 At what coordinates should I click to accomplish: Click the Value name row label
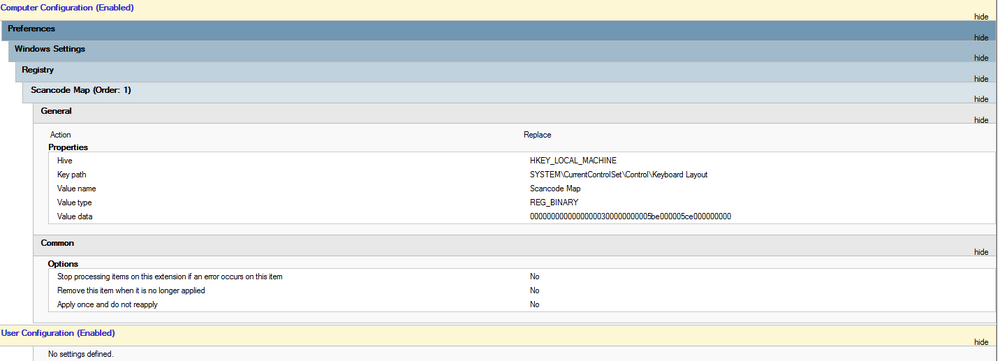coord(77,189)
